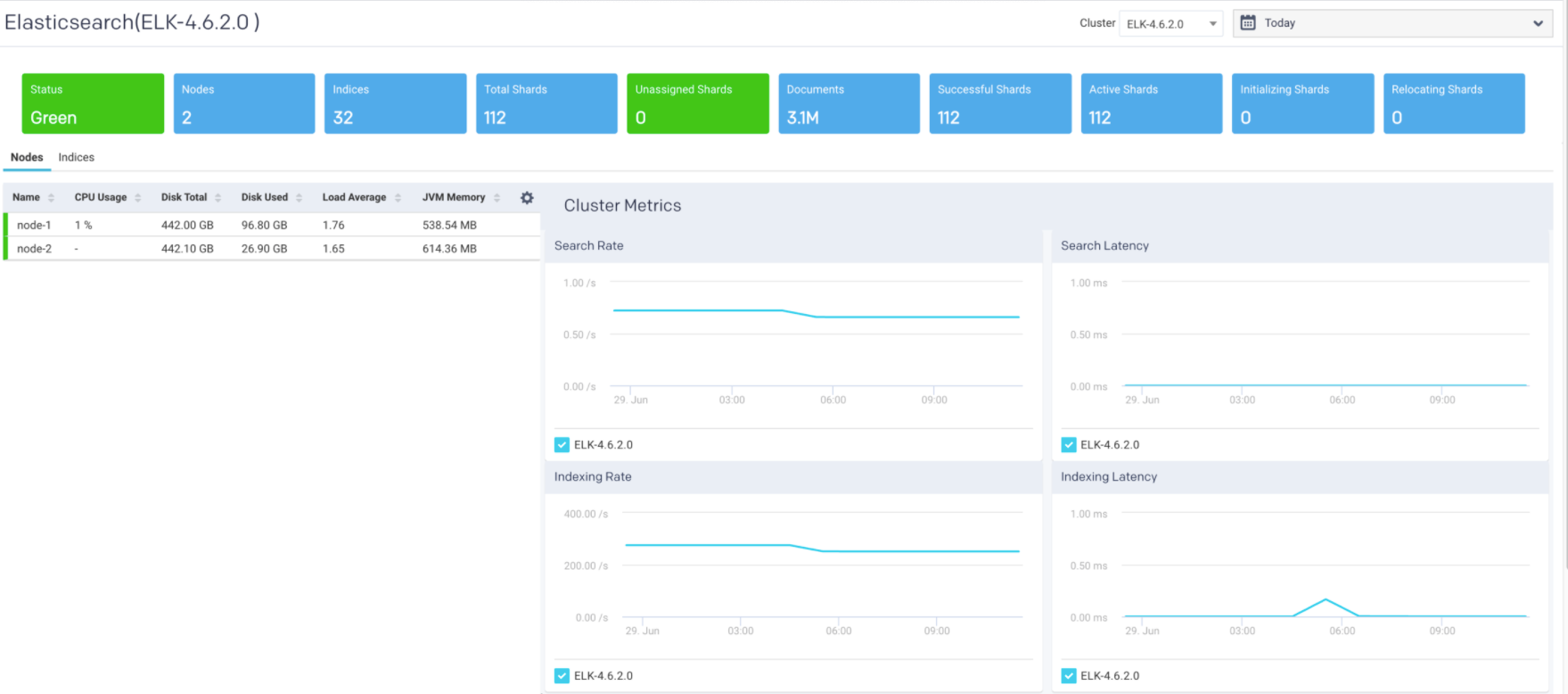This screenshot has height=694, width=1568.
Task: Uncheck ELK-4.6.2.0 under Indexing Rate chart
Action: tap(562, 676)
